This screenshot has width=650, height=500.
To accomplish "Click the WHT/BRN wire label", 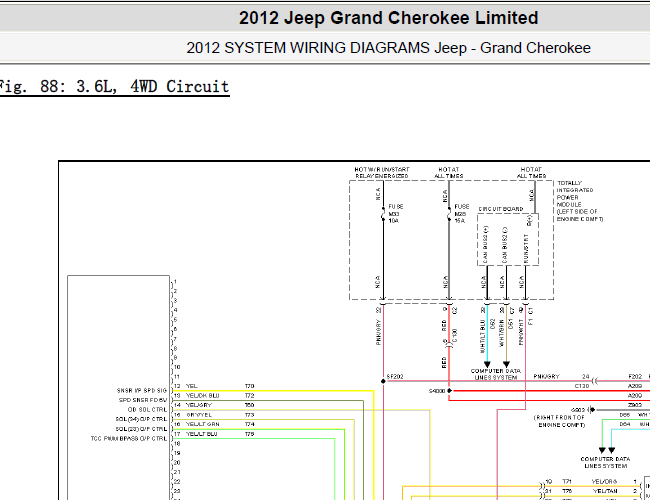I will (502, 333).
